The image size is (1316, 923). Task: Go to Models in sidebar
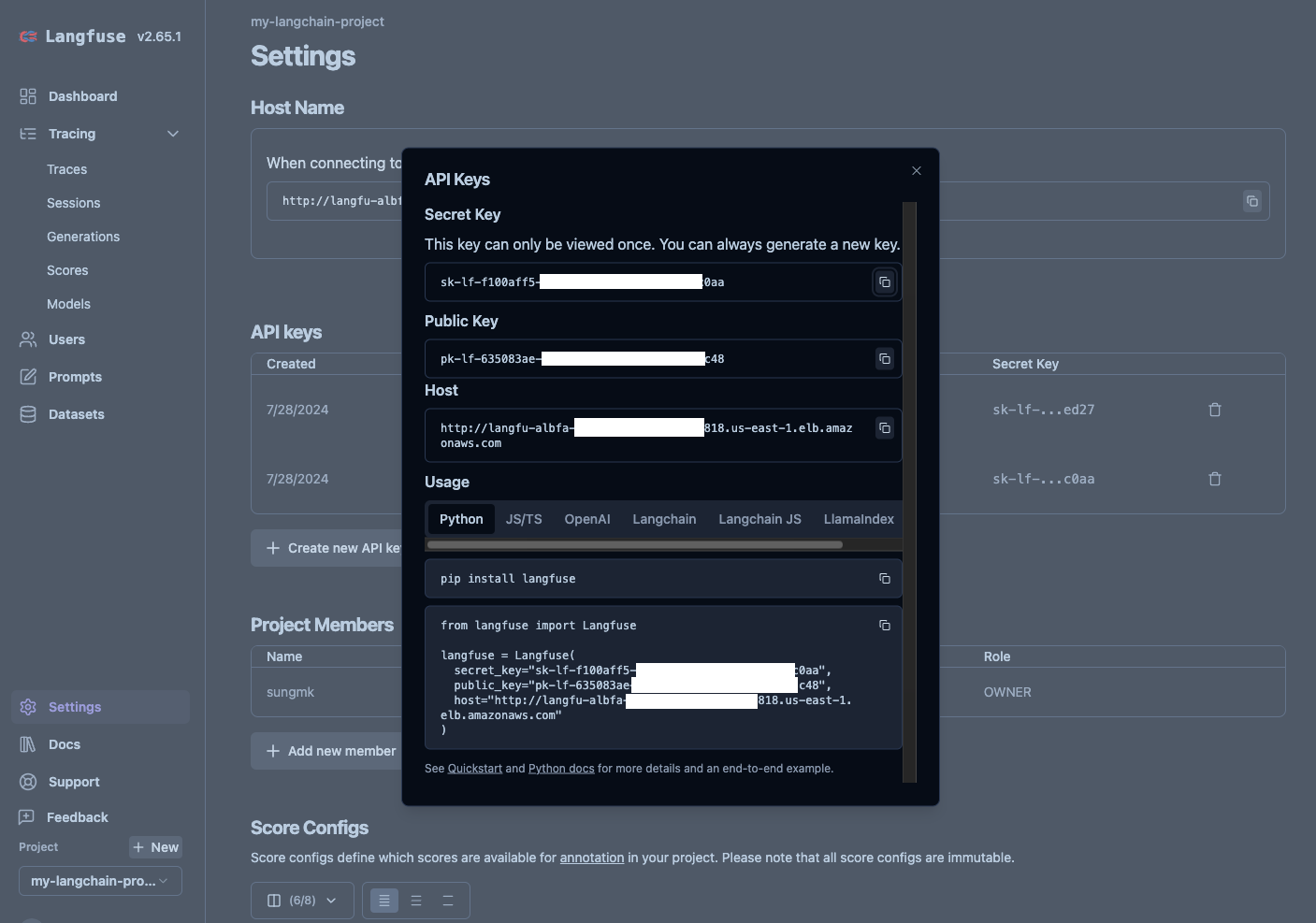(x=69, y=304)
